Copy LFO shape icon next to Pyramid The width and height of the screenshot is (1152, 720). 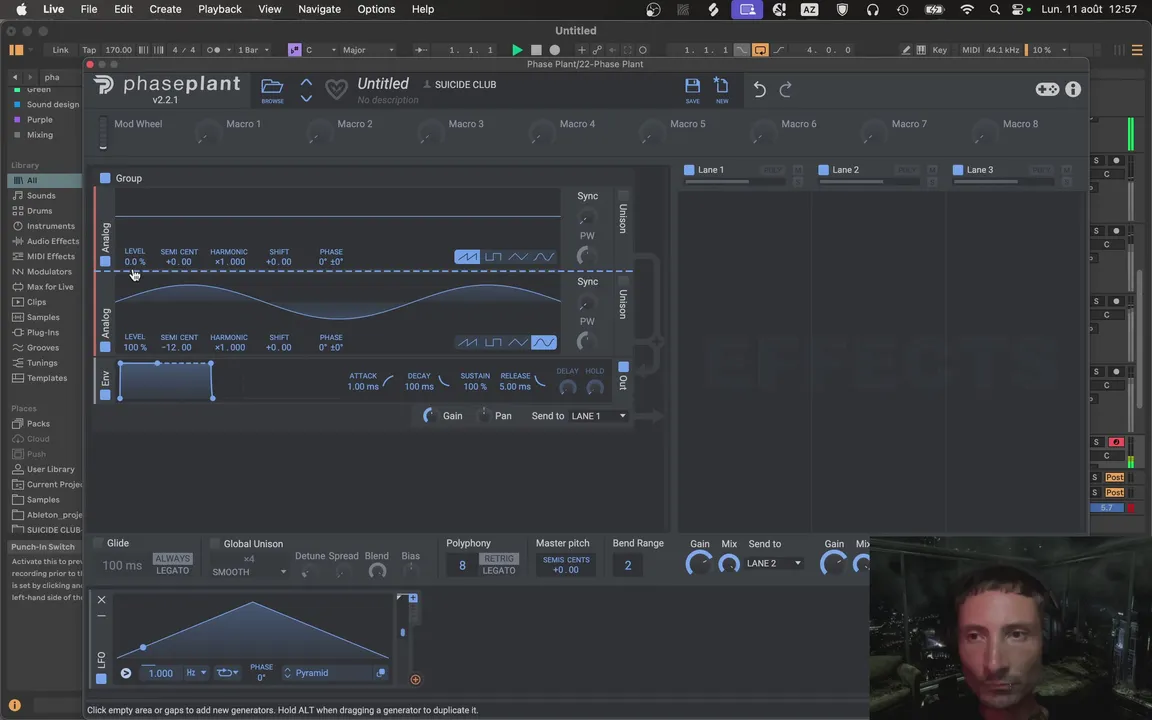pos(381,673)
